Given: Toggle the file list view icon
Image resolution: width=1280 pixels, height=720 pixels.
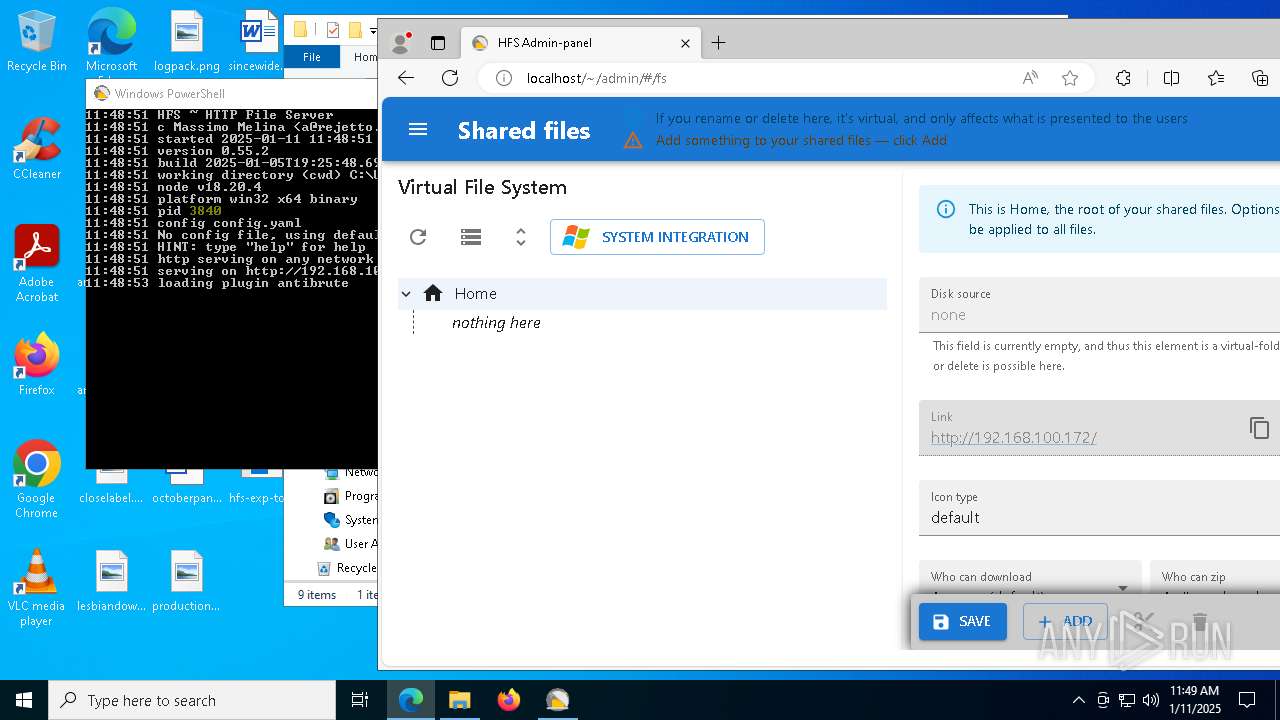Looking at the screenshot, I should [471, 237].
